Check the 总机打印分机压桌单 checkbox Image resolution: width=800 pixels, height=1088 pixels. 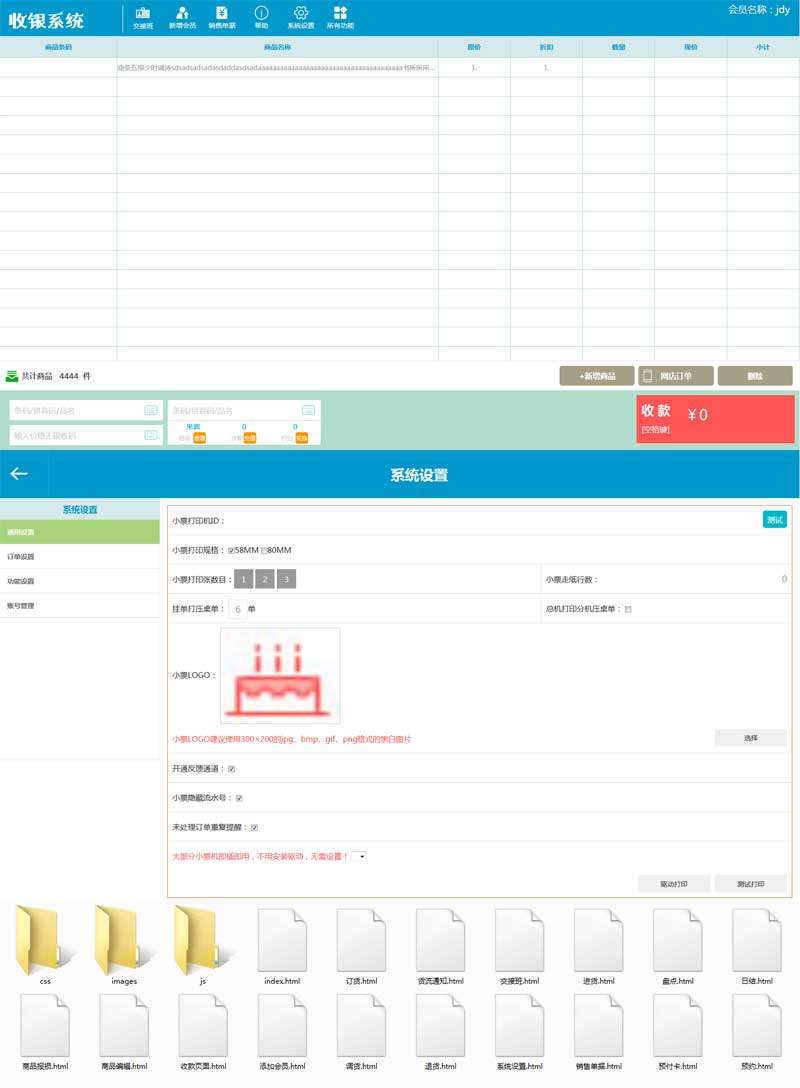pos(628,609)
